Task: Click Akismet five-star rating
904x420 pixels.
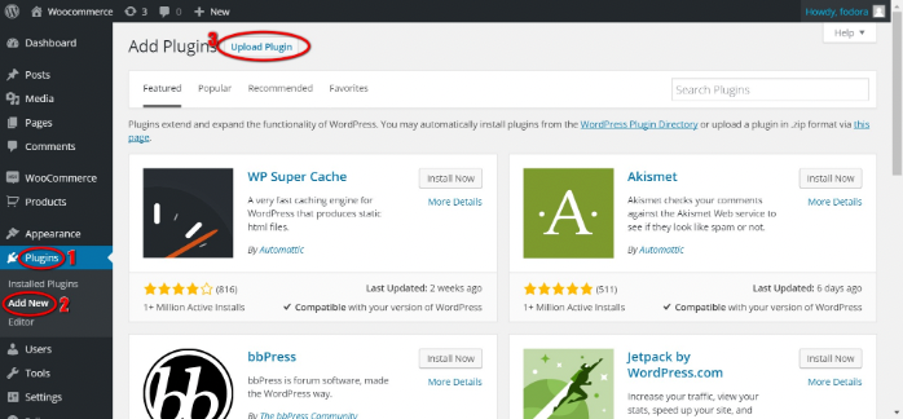Action: point(558,288)
